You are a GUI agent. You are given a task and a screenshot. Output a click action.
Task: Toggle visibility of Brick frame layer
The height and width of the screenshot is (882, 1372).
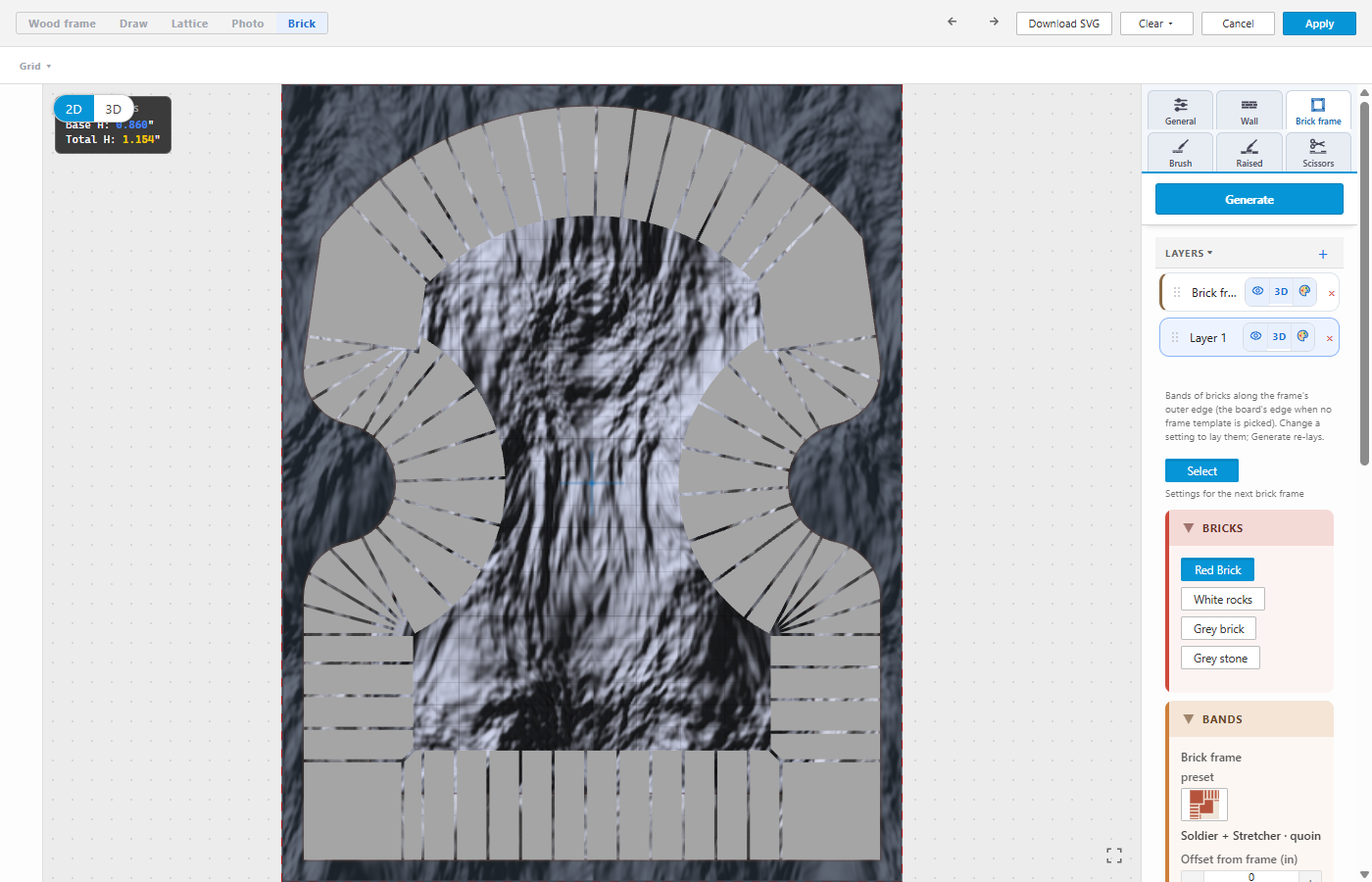pyautogui.click(x=1257, y=291)
